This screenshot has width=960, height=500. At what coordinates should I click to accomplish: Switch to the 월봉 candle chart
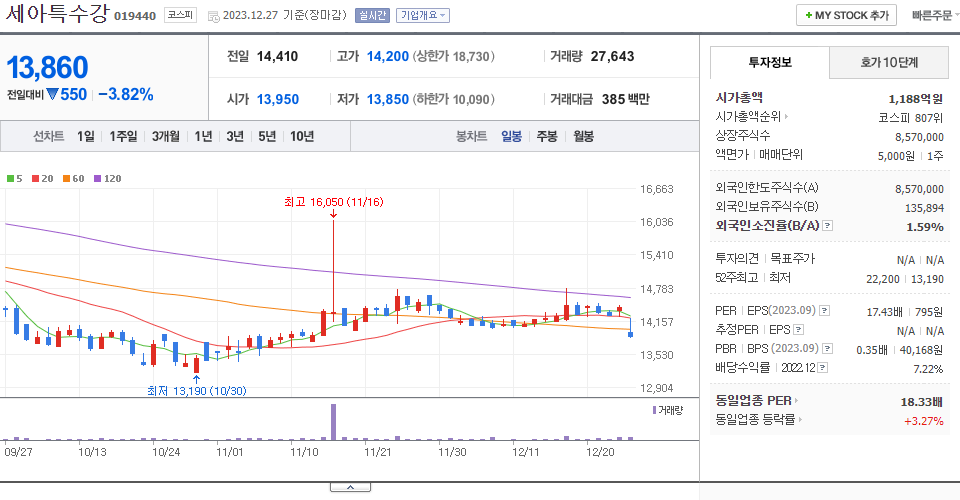coord(583,136)
